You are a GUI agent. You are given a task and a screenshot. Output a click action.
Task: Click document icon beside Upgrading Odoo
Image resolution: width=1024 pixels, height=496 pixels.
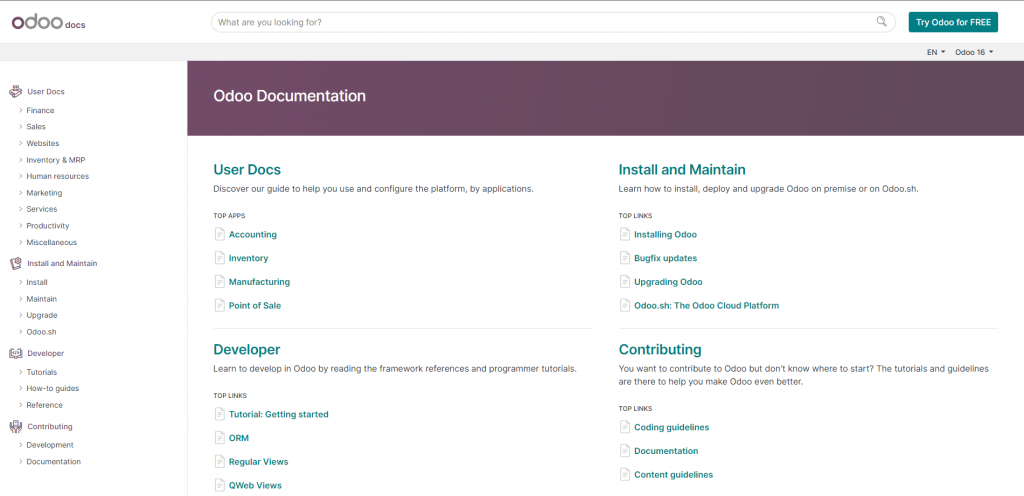[625, 281]
